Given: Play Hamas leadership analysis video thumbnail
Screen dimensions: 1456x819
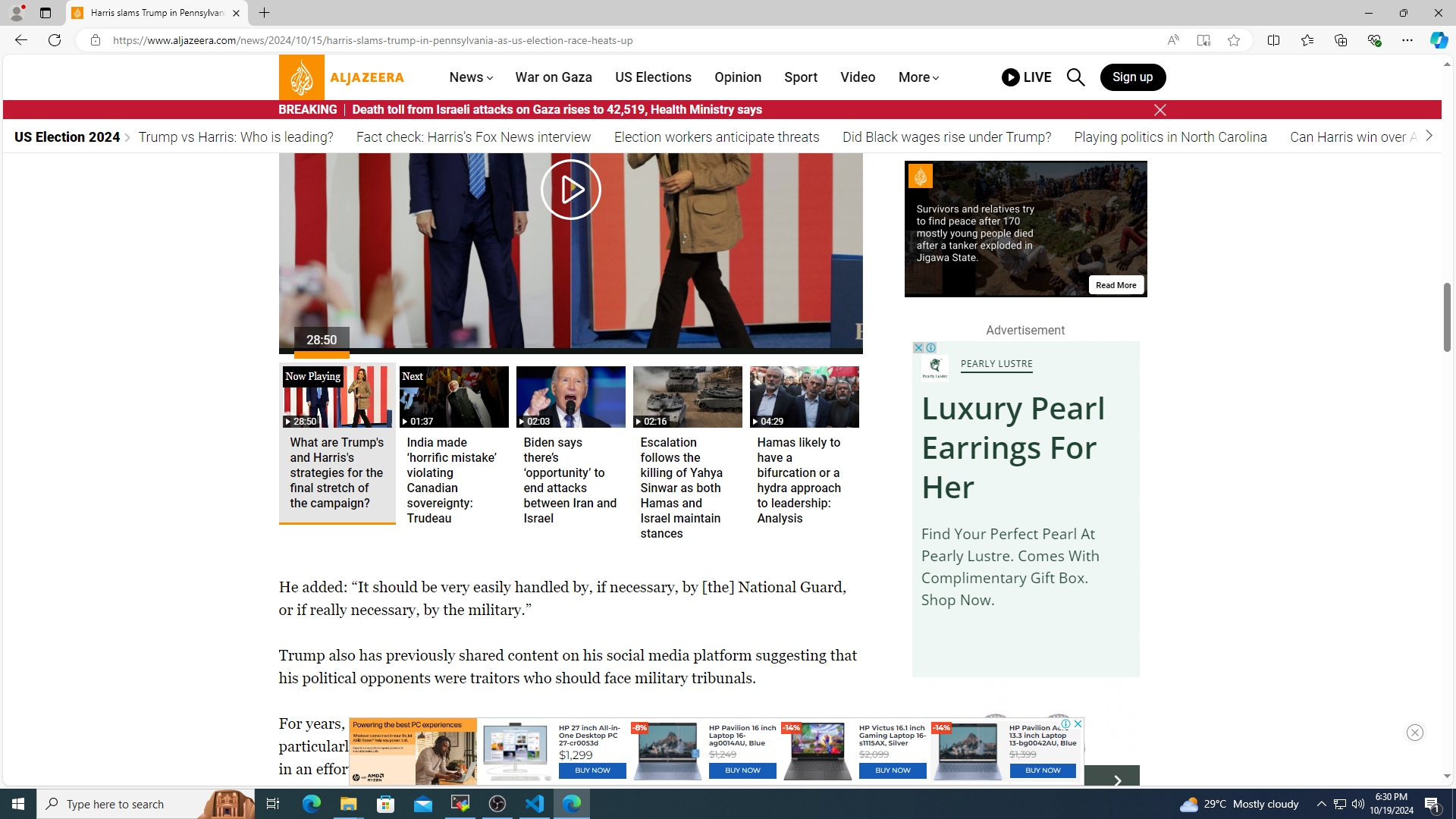Looking at the screenshot, I should [804, 447].
